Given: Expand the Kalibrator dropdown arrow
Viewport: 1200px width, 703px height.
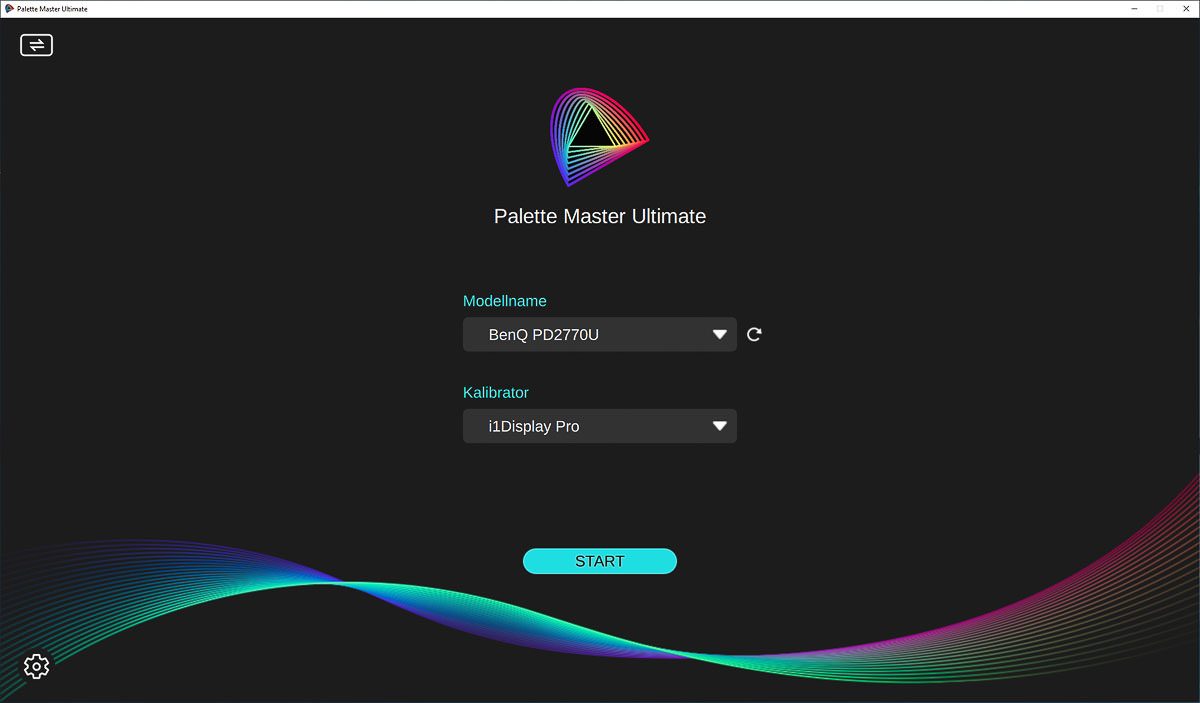Looking at the screenshot, I should pyautogui.click(x=719, y=426).
